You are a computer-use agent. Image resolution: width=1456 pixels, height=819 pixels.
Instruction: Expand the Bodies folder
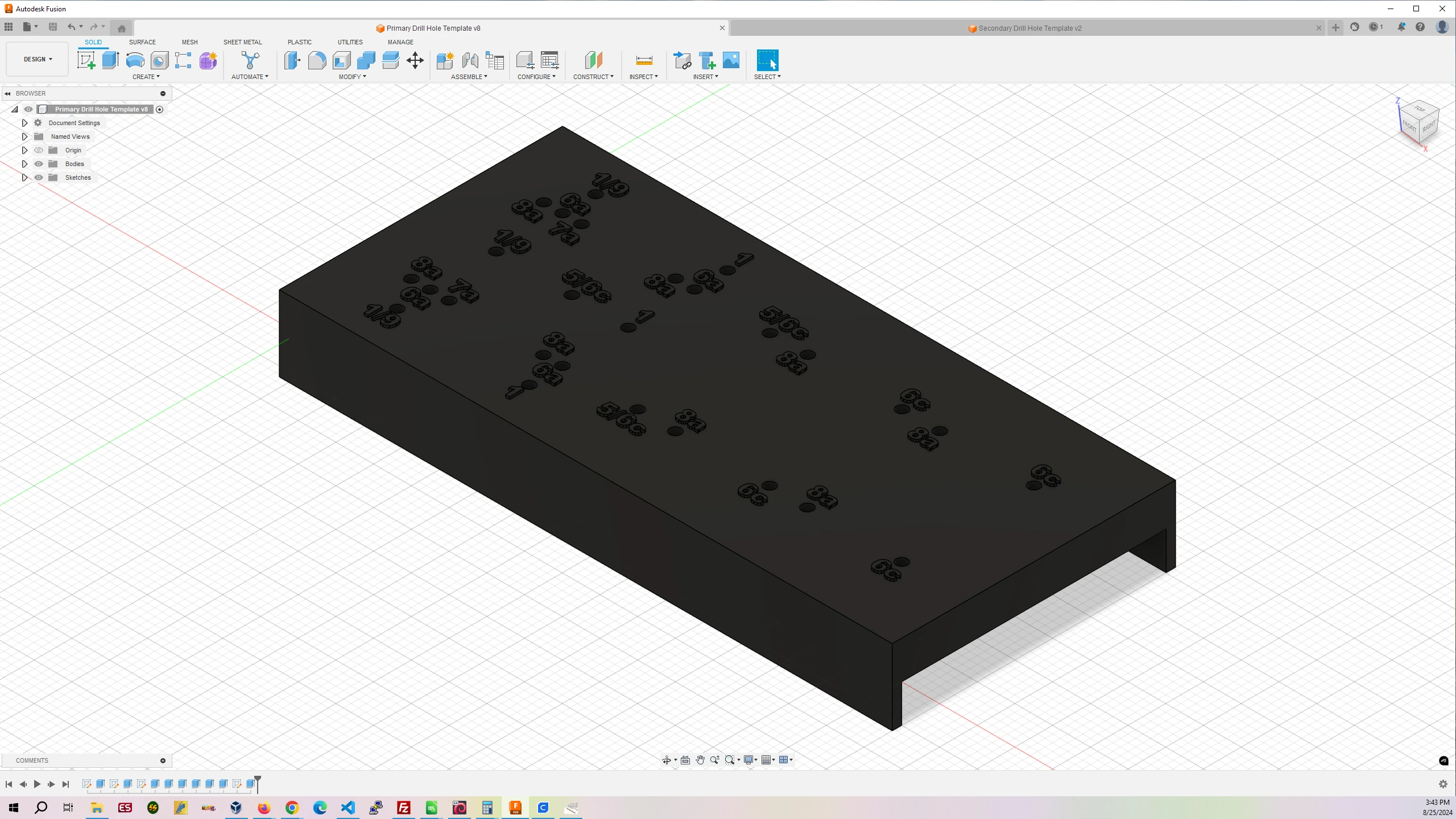[24, 164]
